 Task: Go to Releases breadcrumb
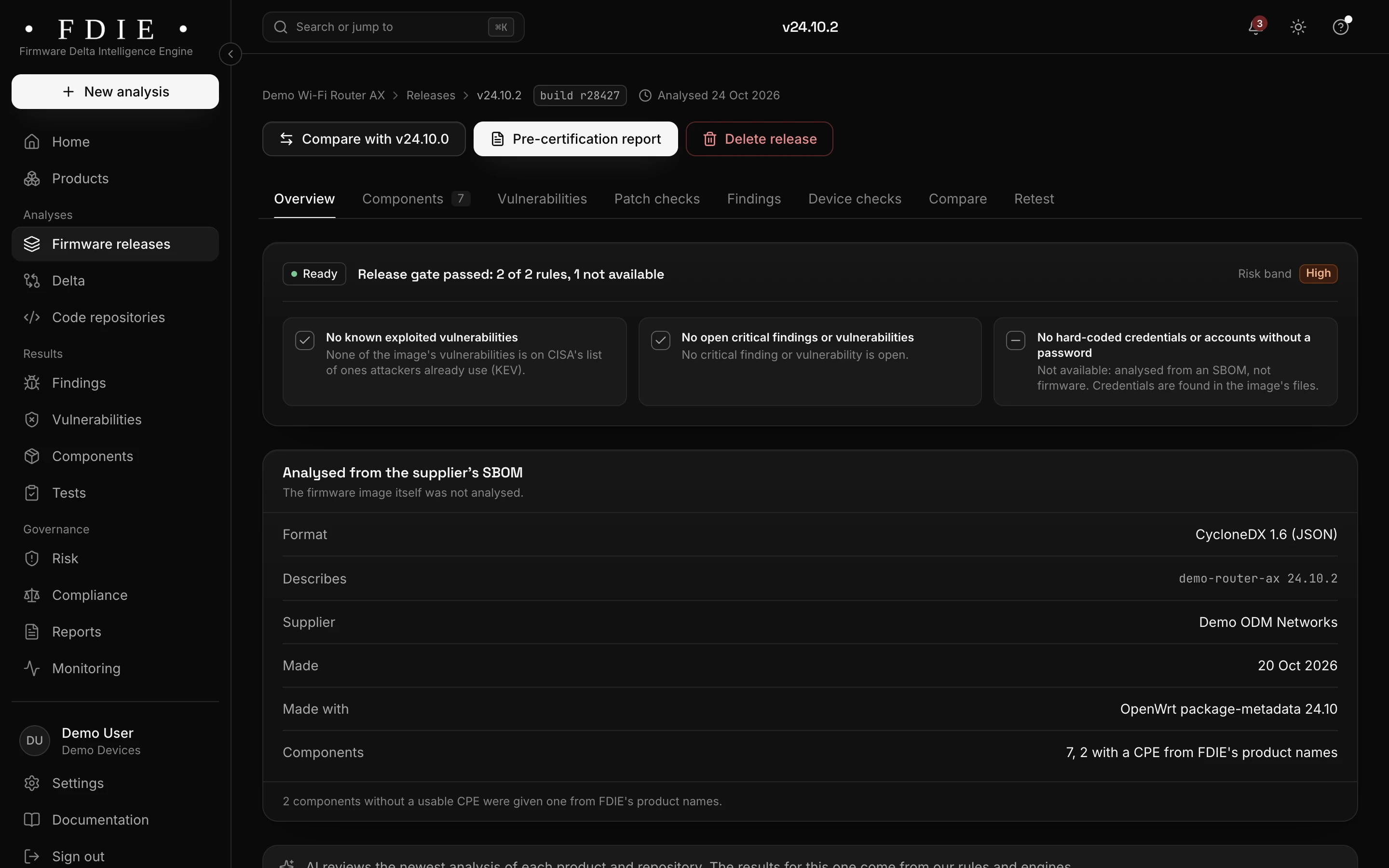(431, 95)
